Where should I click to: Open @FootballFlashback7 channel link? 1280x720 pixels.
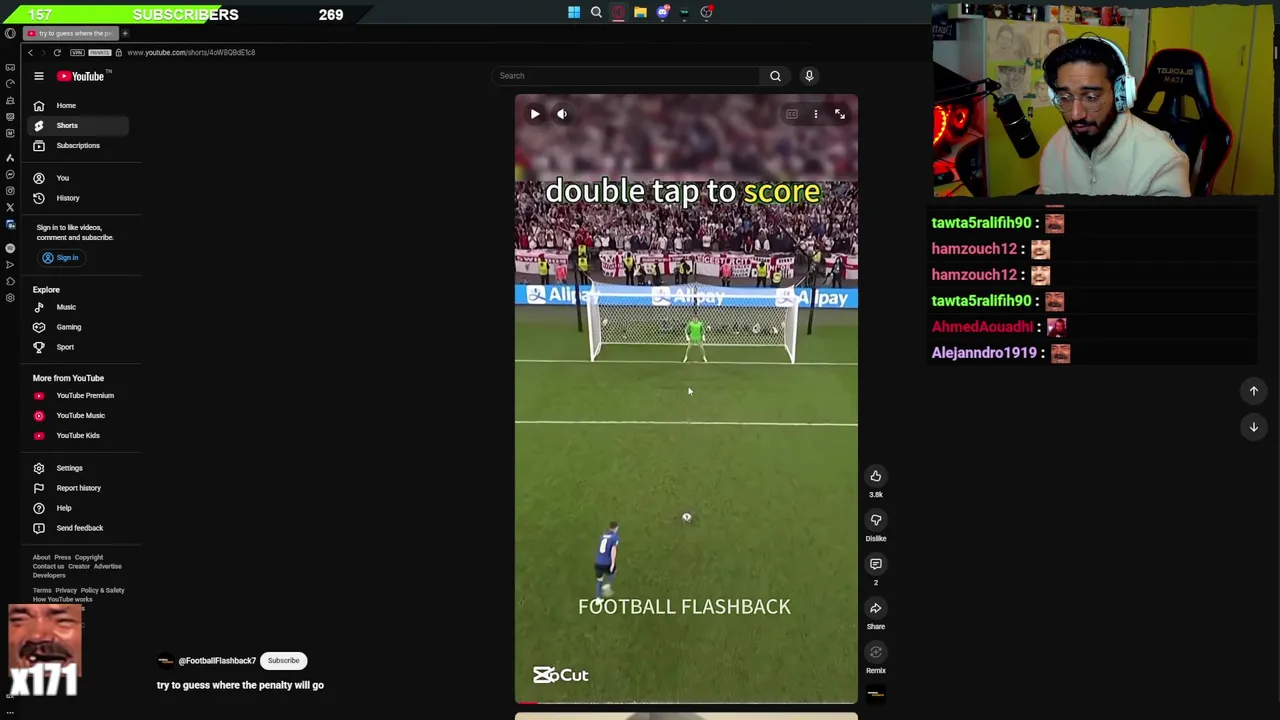[x=217, y=661]
